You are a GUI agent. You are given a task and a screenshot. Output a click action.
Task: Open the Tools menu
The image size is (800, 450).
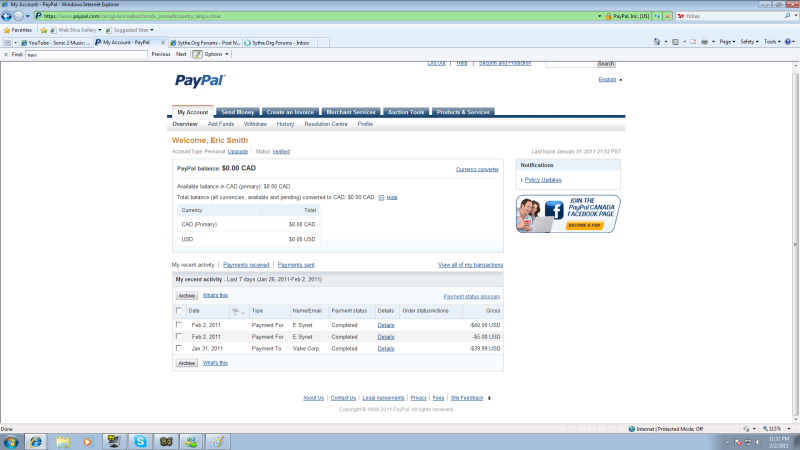[772, 42]
